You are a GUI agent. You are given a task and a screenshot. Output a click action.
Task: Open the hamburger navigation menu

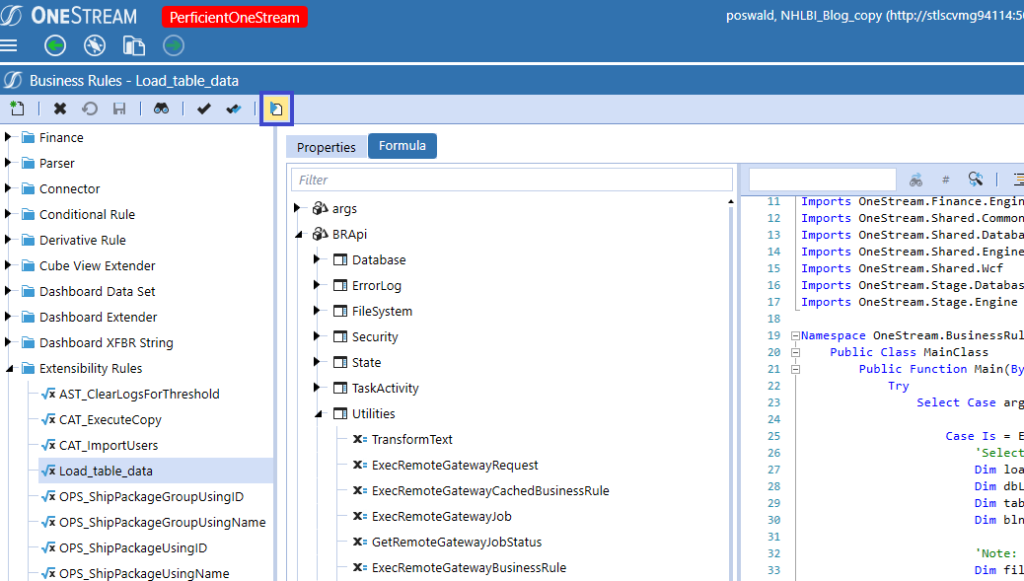click(12, 45)
